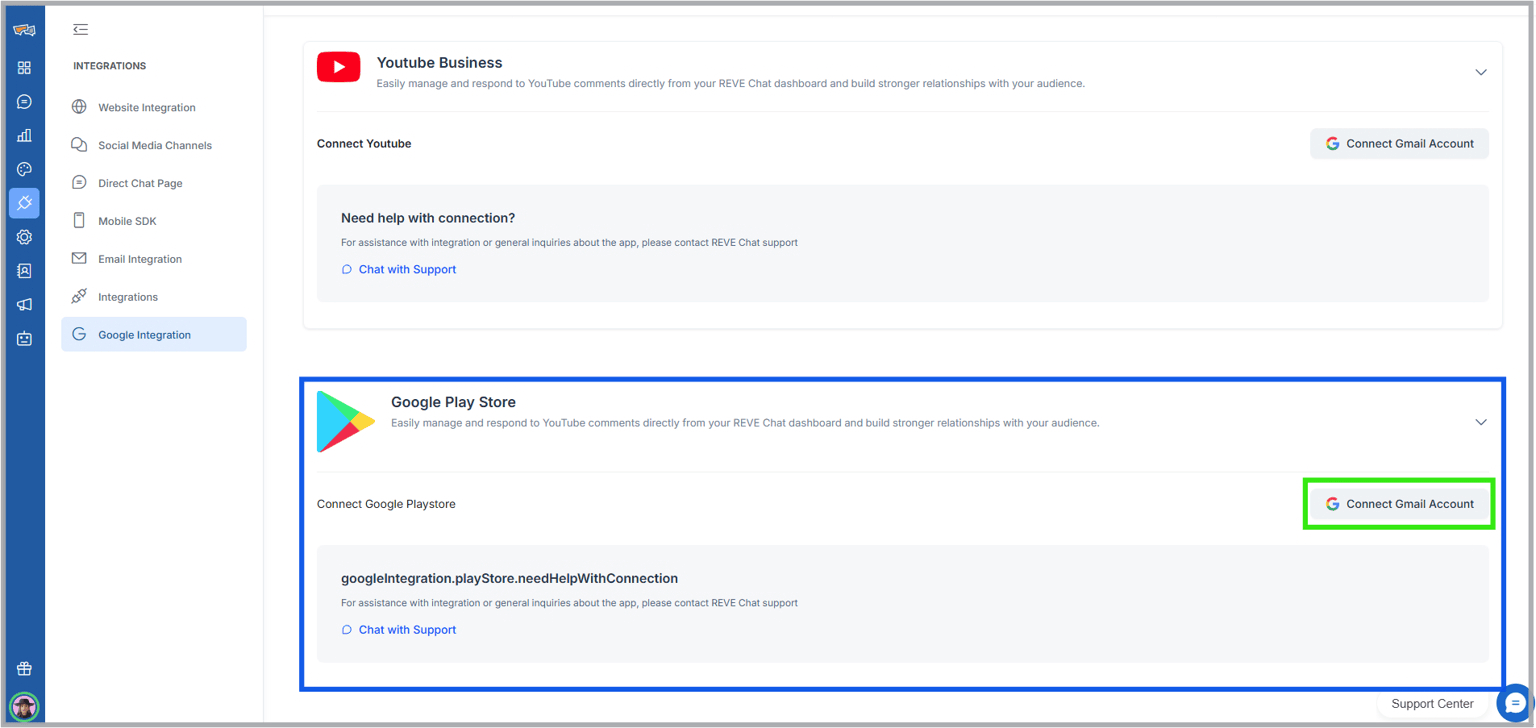
Task: Select Website Integration menu item
Action: click(146, 107)
